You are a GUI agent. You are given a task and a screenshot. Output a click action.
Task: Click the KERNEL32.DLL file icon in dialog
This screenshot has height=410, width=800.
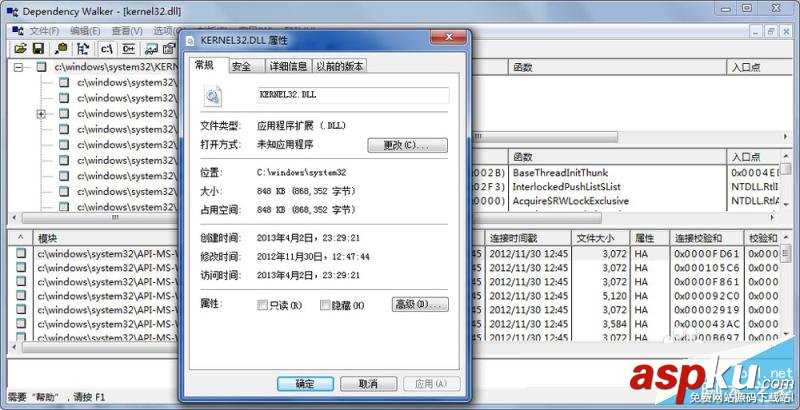[213, 96]
